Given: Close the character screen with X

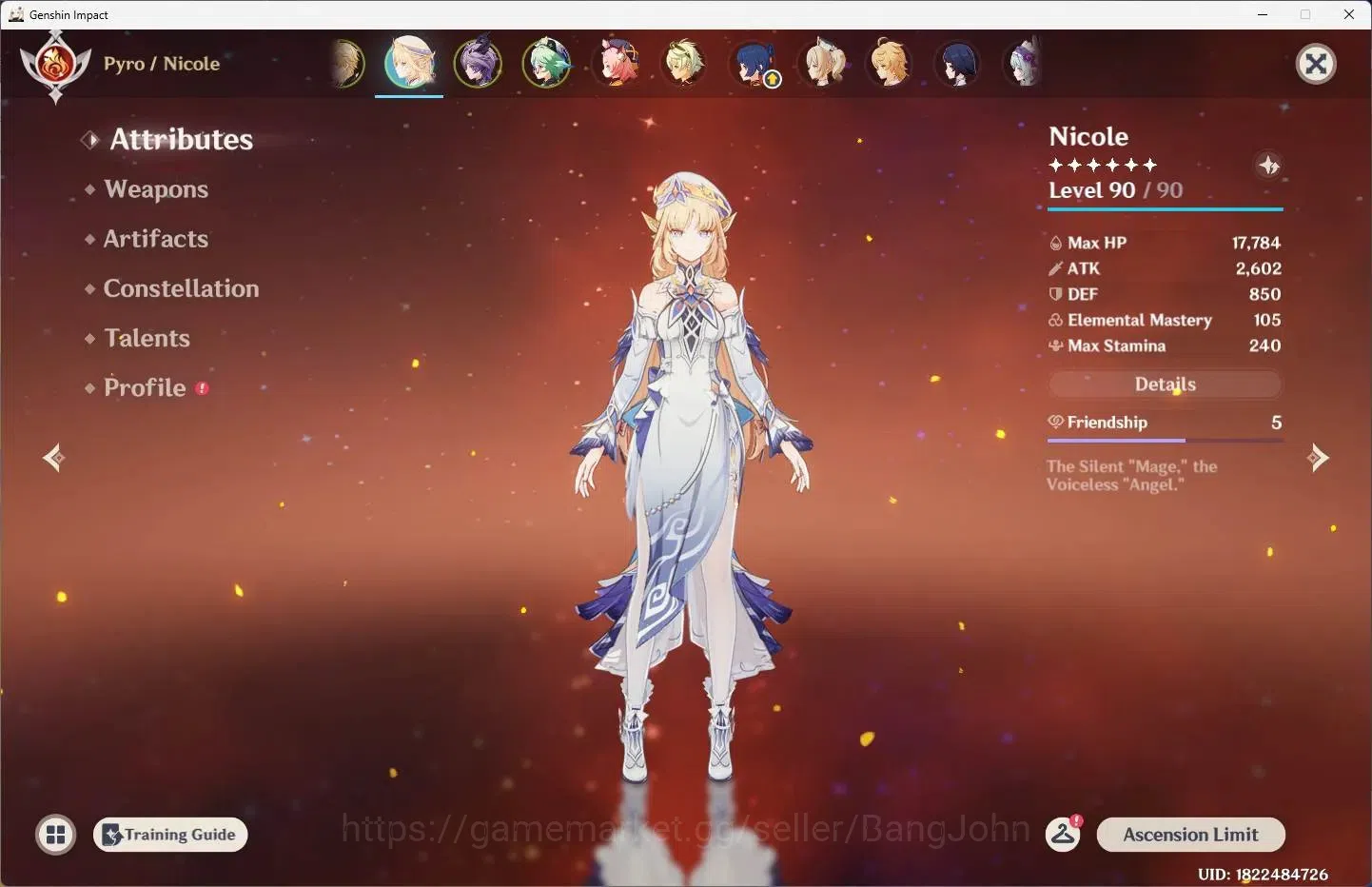Looking at the screenshot, I should coord(1316,64).
